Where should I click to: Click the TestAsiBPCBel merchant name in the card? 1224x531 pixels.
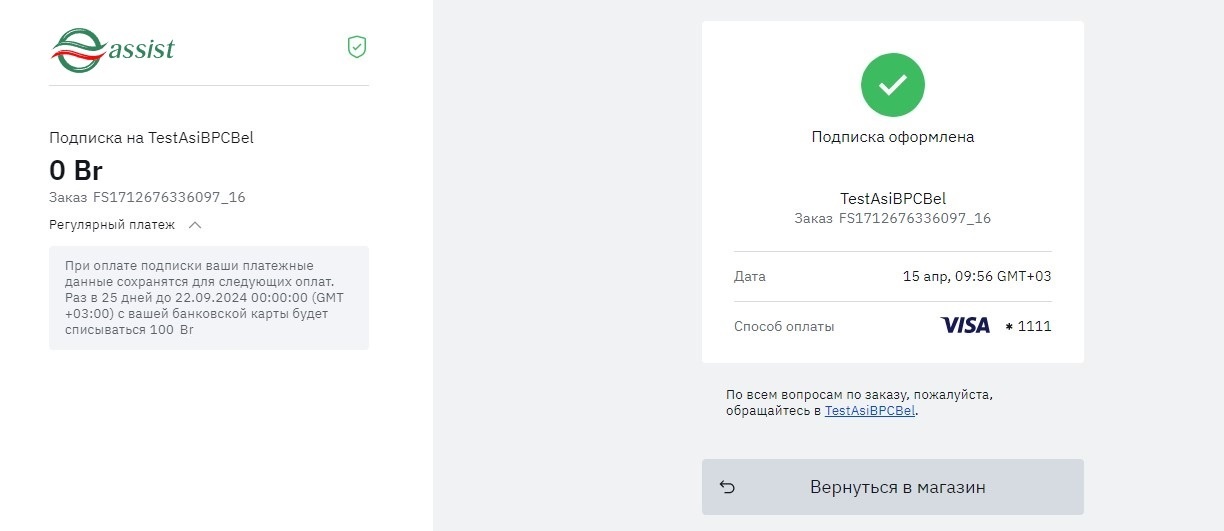892,198
